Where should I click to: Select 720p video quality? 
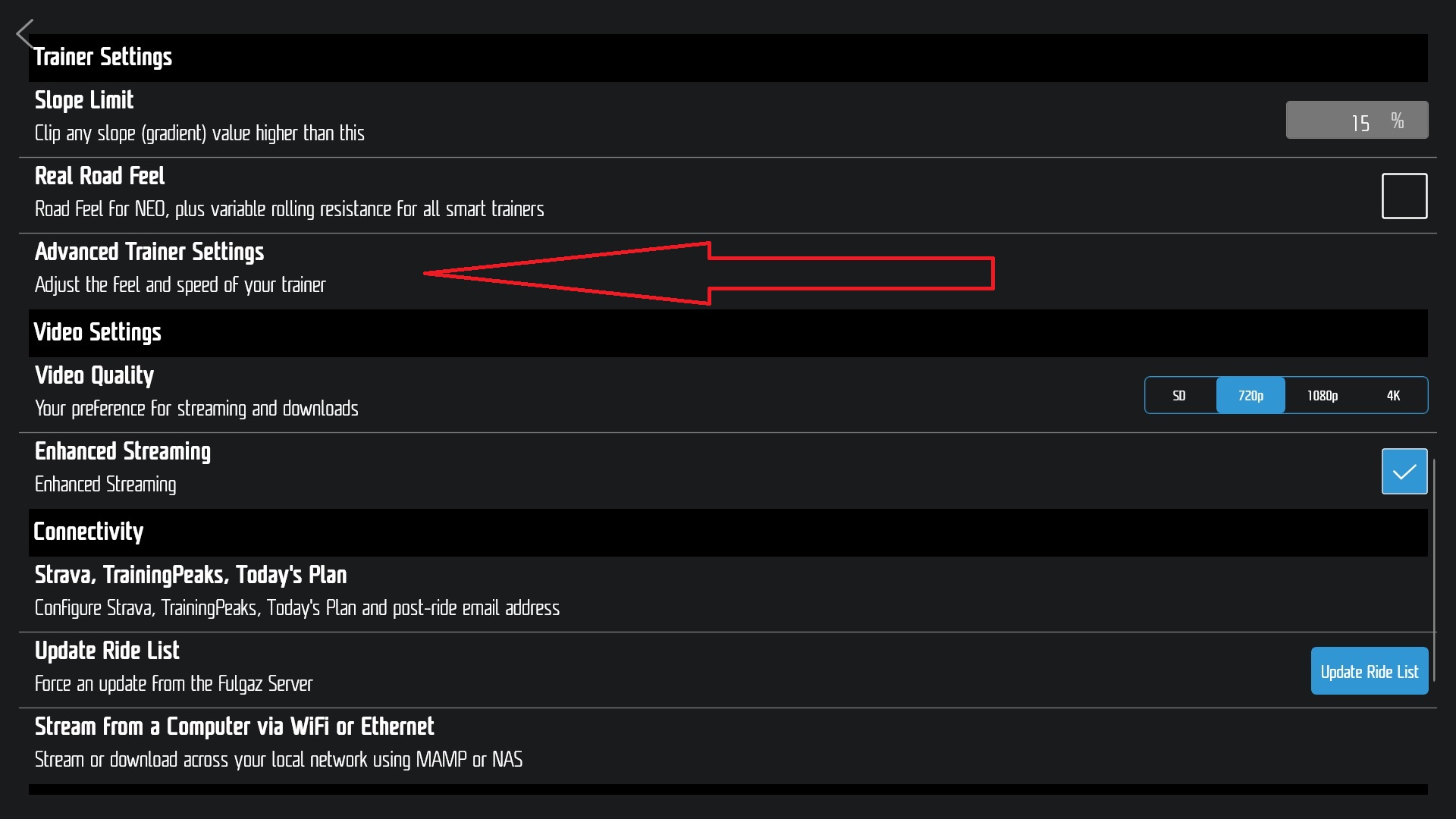(1250, 395)
